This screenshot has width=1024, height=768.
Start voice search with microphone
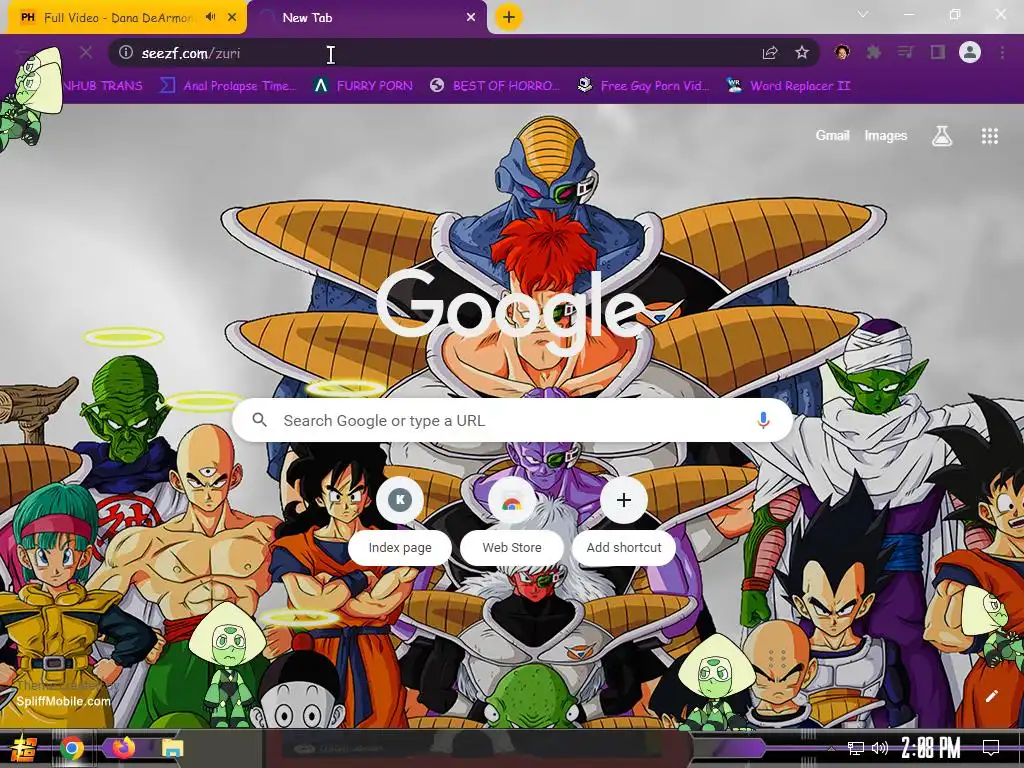pyautogui.click(x=763, y=420)
